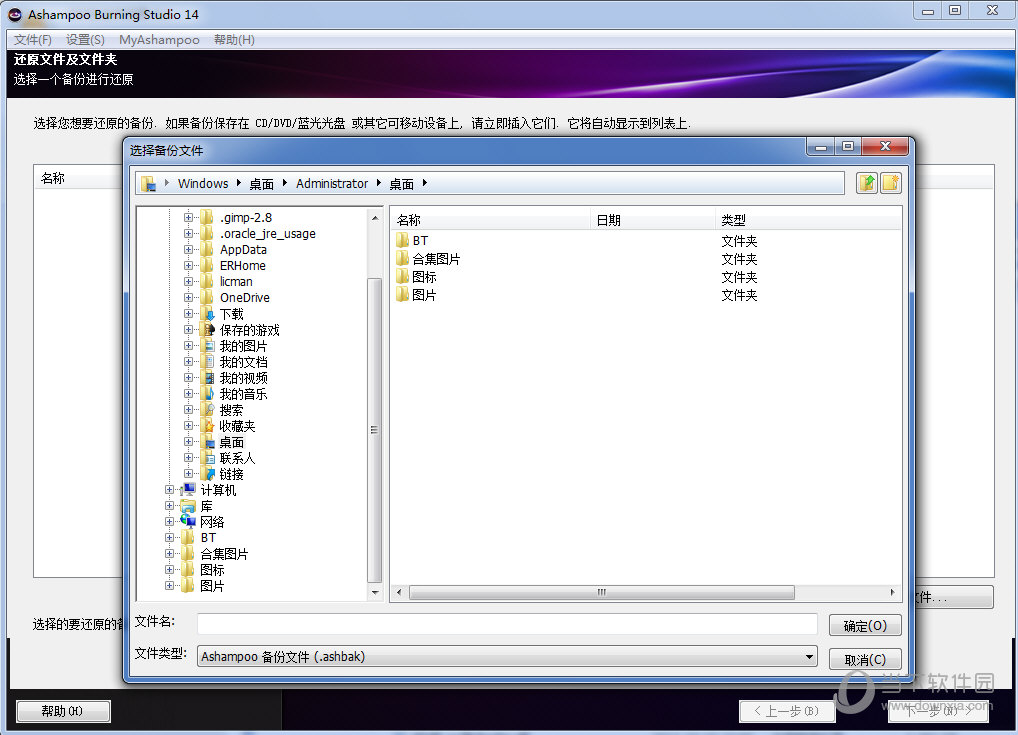1018x735 pixels.
Task: Click the folder tree vertical scrollbar
Action: tap(374, 430)
